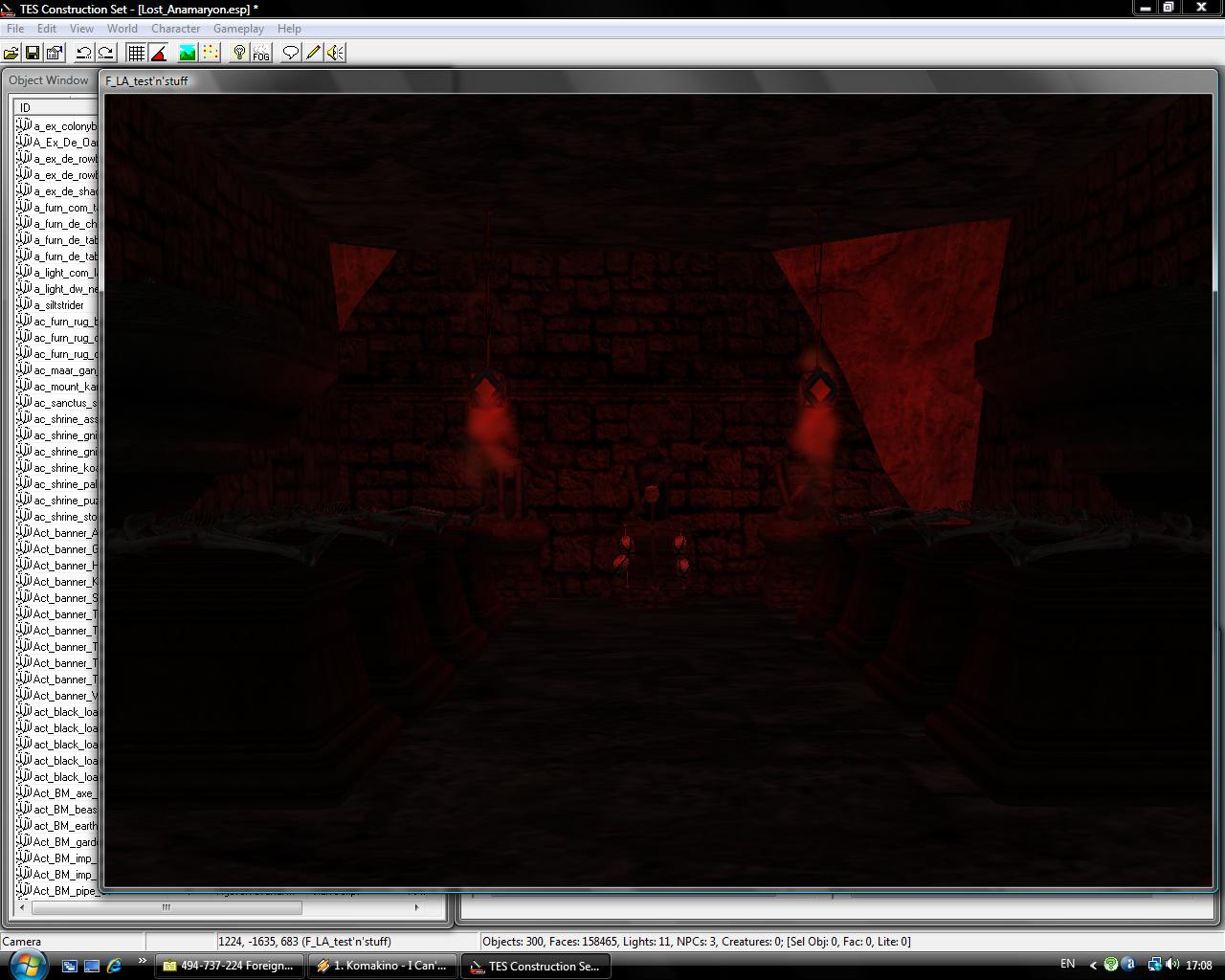Select the A_Ex_De_Oa list entry
The height and width of the screenshot is (980, 1225).
(57, 143)
